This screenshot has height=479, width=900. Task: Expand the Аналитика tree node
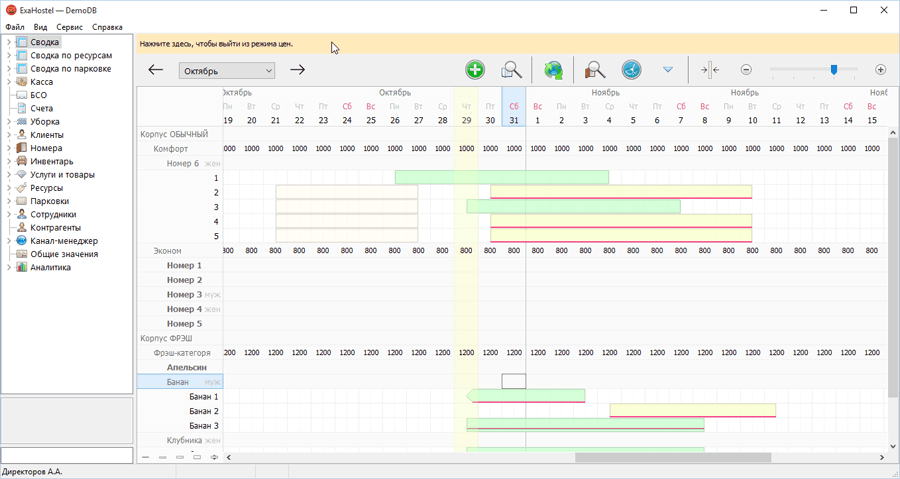(9, 267)
